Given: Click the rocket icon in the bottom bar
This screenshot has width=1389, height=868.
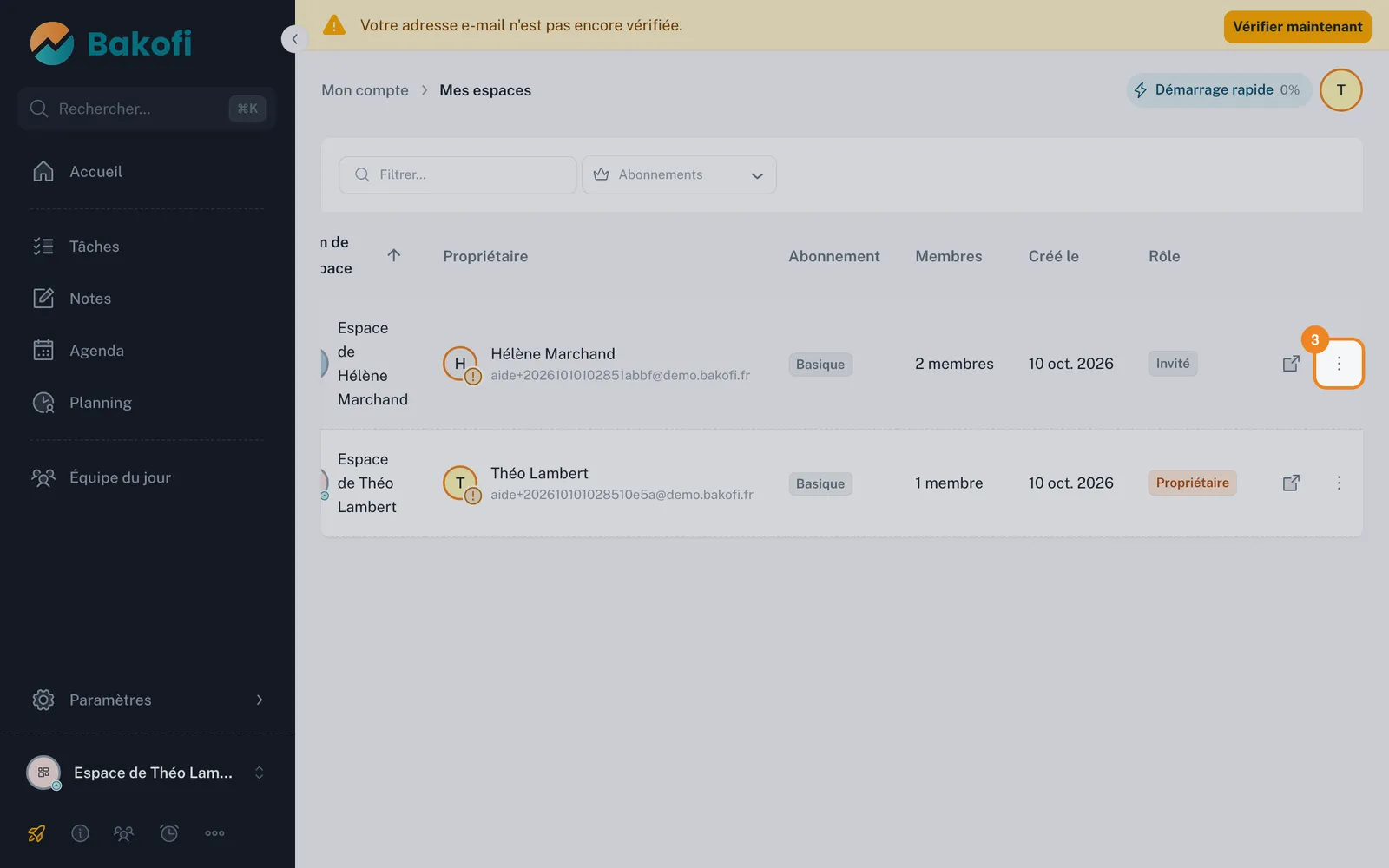Looking at the screenshot, I should click(36, 833).
